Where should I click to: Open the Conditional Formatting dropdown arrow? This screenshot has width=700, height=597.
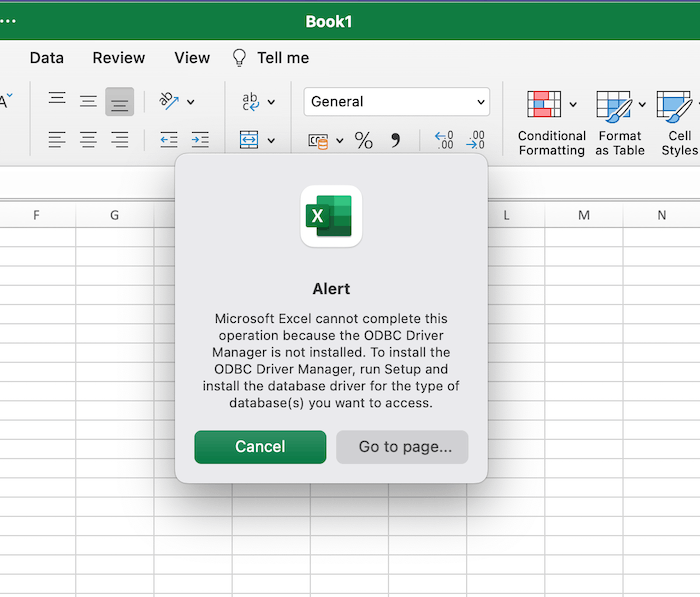573,104
